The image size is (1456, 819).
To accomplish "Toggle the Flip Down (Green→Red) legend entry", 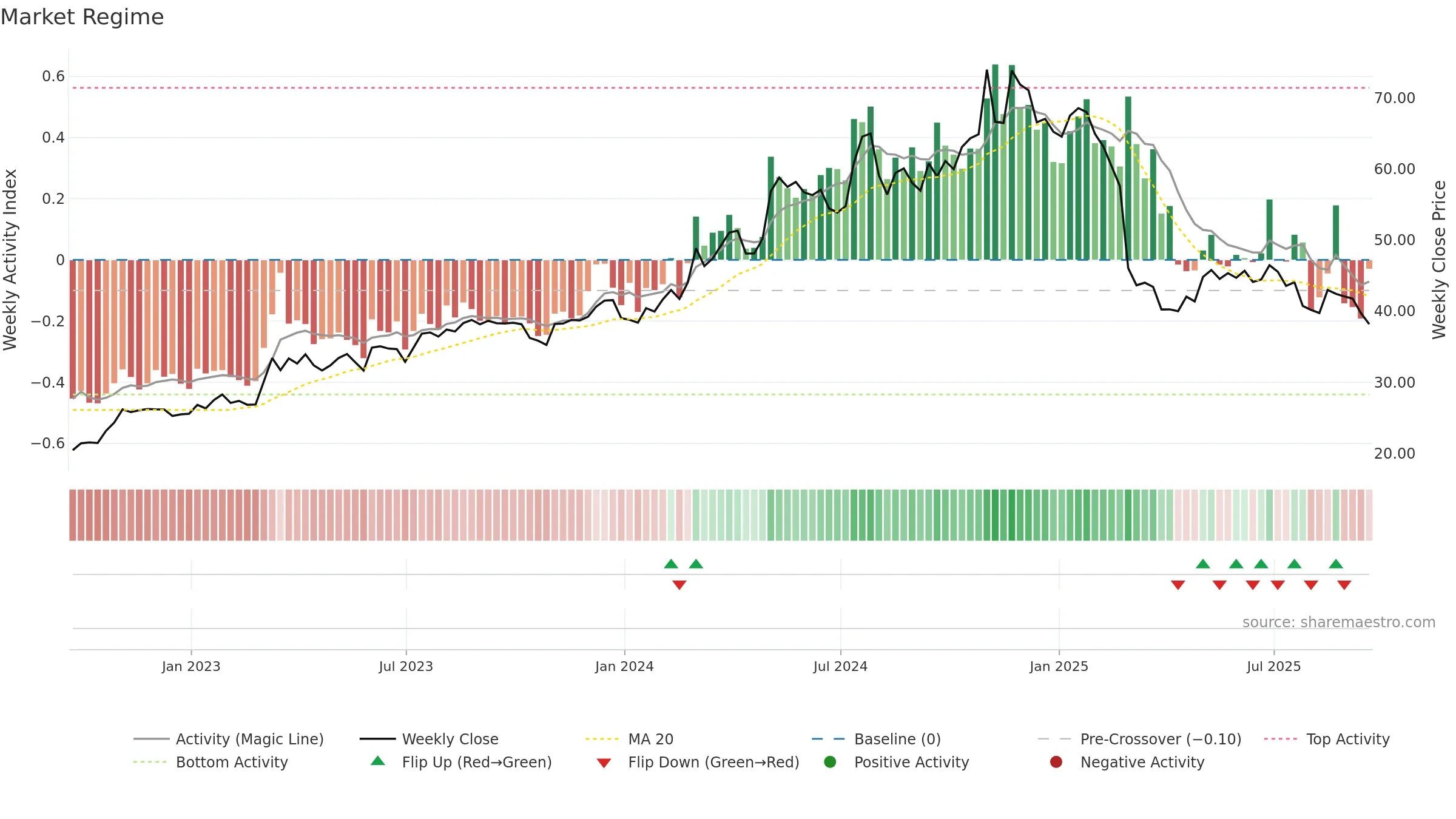I will tap(698, 762).
